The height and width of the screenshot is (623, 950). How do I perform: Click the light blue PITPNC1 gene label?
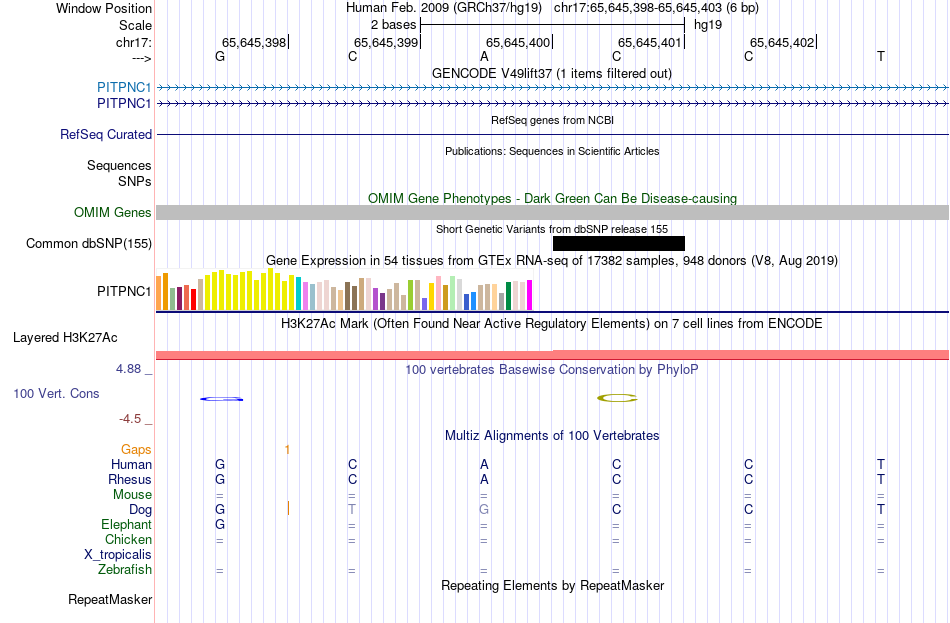point(124,87)
